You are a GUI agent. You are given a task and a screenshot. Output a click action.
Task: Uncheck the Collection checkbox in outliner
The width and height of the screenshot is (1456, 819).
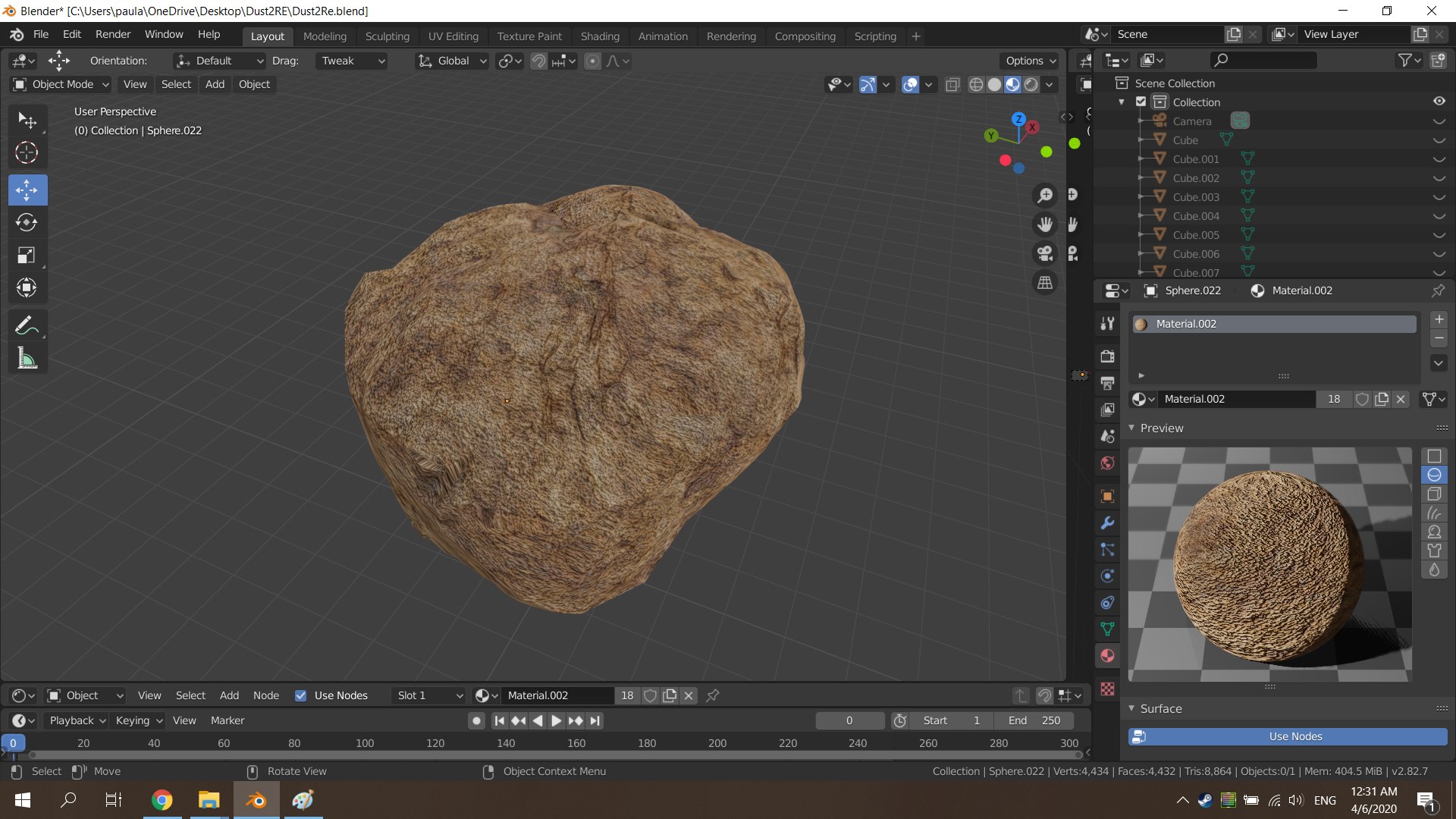[1141, 102]
